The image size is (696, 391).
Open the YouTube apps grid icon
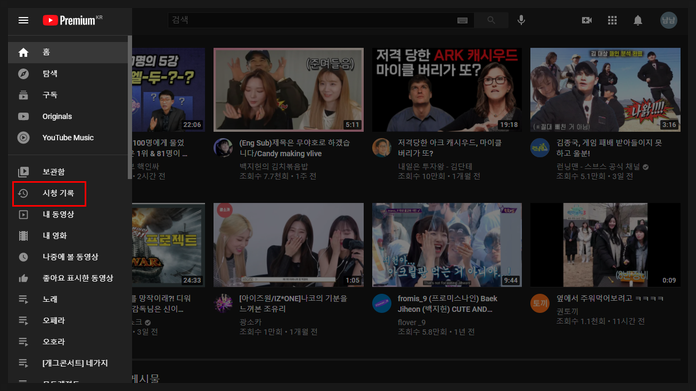coord(612,20)
